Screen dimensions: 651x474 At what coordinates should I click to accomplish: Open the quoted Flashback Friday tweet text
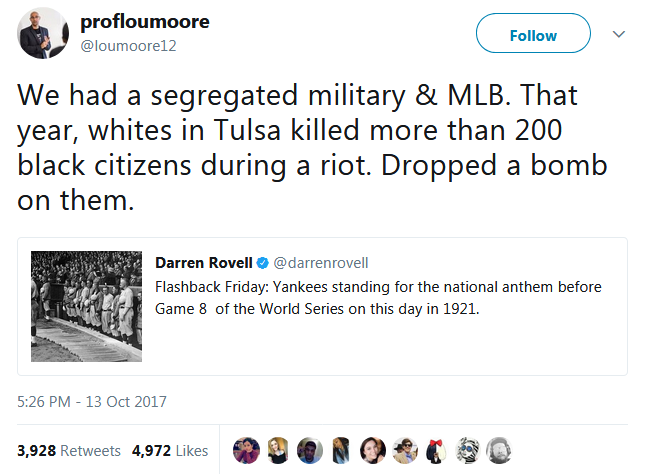pyautogui.click(x=378, y=297)
